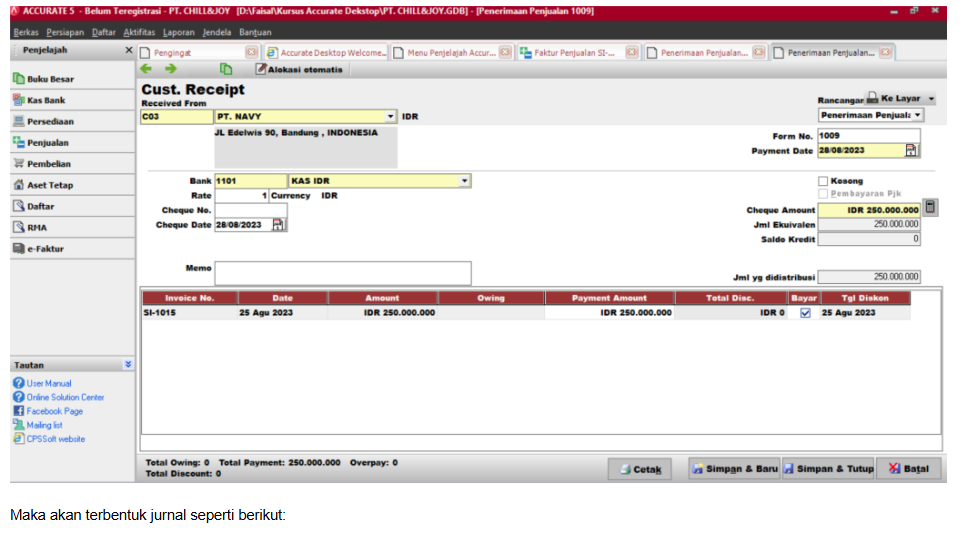This screenshot has height=535, width=967.
Task: Click the copy document toolbar icon
Action: coord(226,69)
